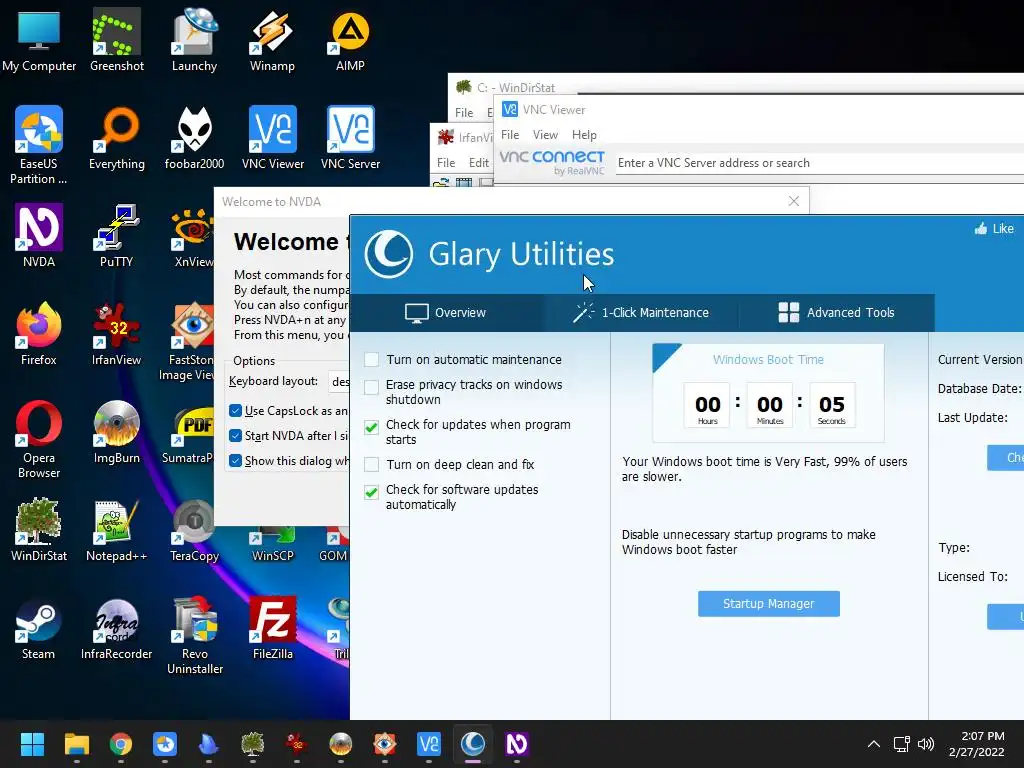Open the VNC Viewer desktop shortcut

(272, 138)
